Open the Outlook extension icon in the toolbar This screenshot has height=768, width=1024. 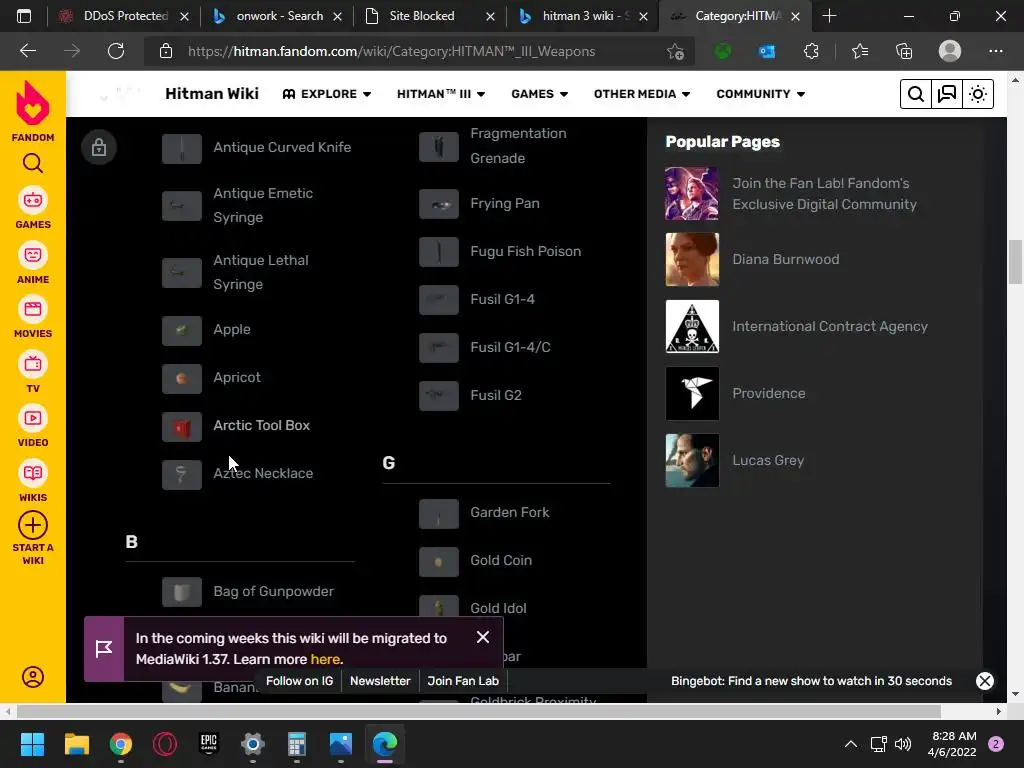[x=767, y=51]
